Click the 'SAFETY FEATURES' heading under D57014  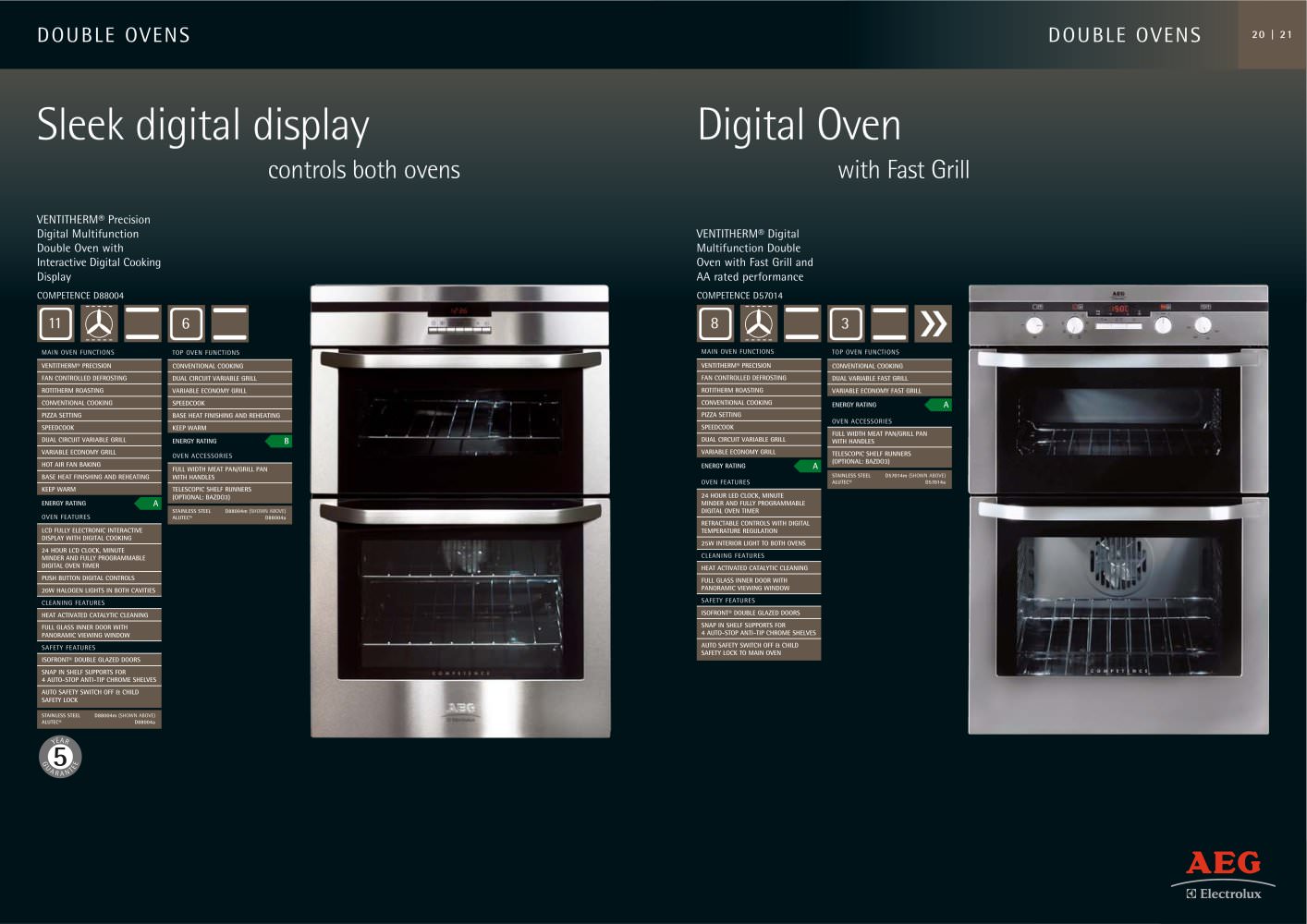pyautogui.click(x=728, y=601)
